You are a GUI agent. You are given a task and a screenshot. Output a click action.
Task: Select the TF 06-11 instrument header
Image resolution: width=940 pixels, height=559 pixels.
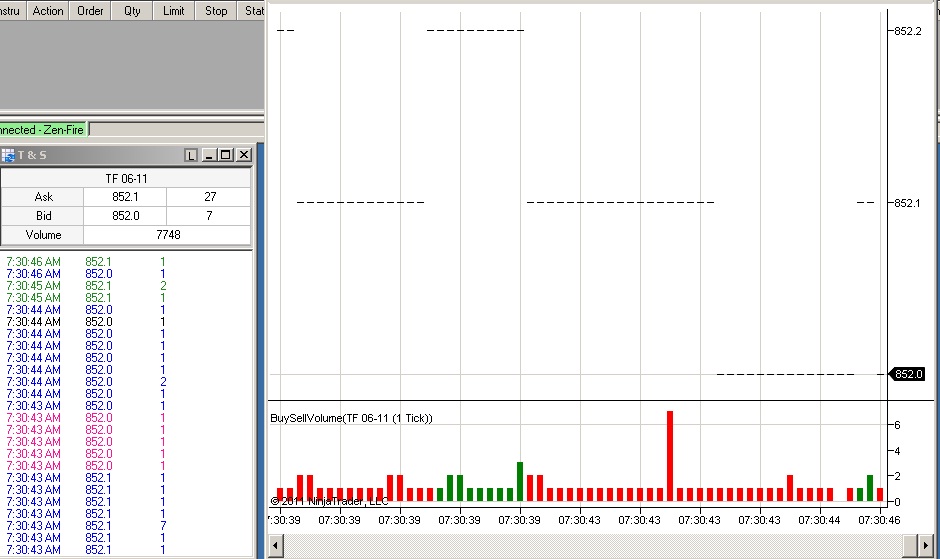(x=126, y=179)
